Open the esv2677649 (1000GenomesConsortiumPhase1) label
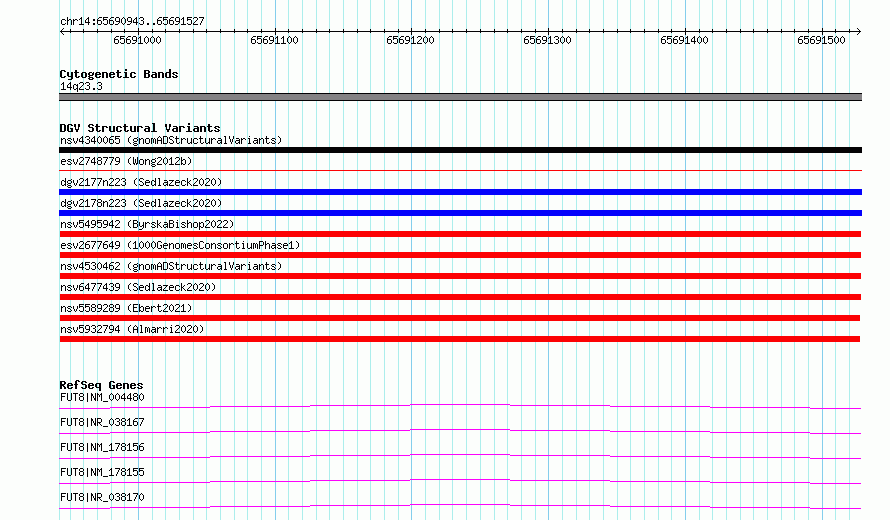Image resolution: width=890 pixels, height=520 pixels. 180,245
